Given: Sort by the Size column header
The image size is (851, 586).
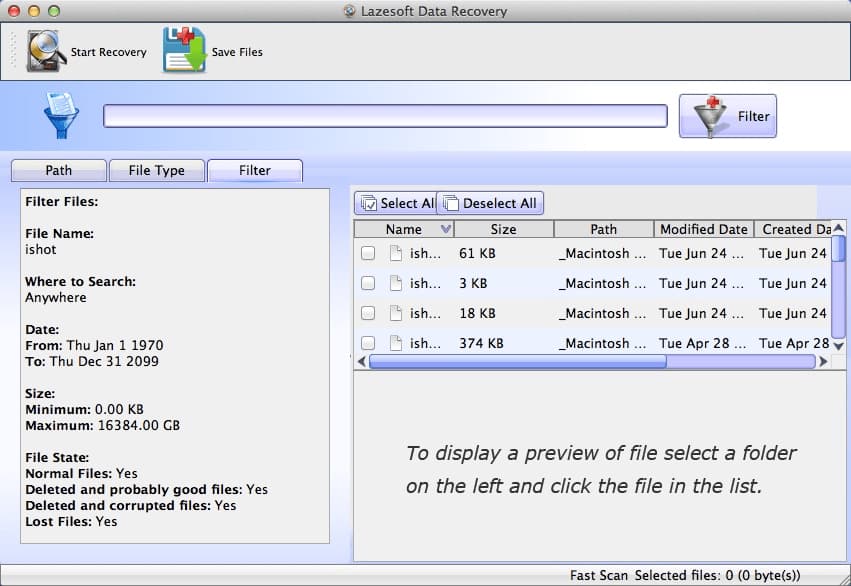Looking at the screenshot, I should [504, 229].
